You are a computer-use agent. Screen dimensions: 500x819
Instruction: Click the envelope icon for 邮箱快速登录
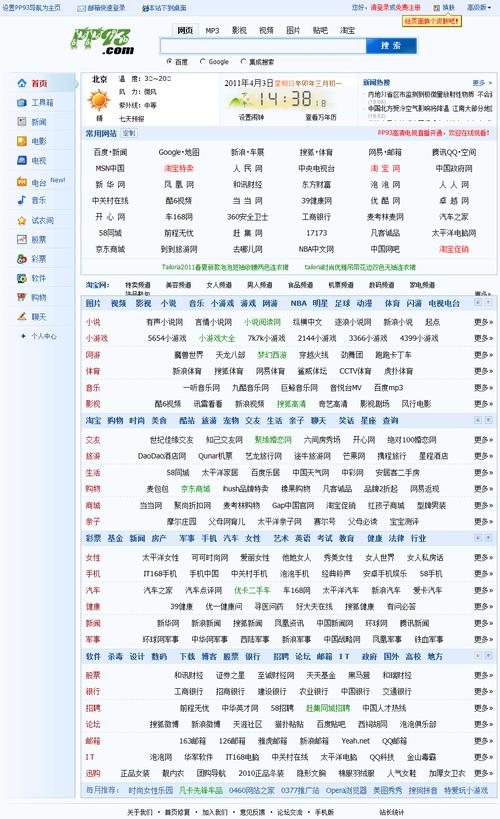pos(82,8)
